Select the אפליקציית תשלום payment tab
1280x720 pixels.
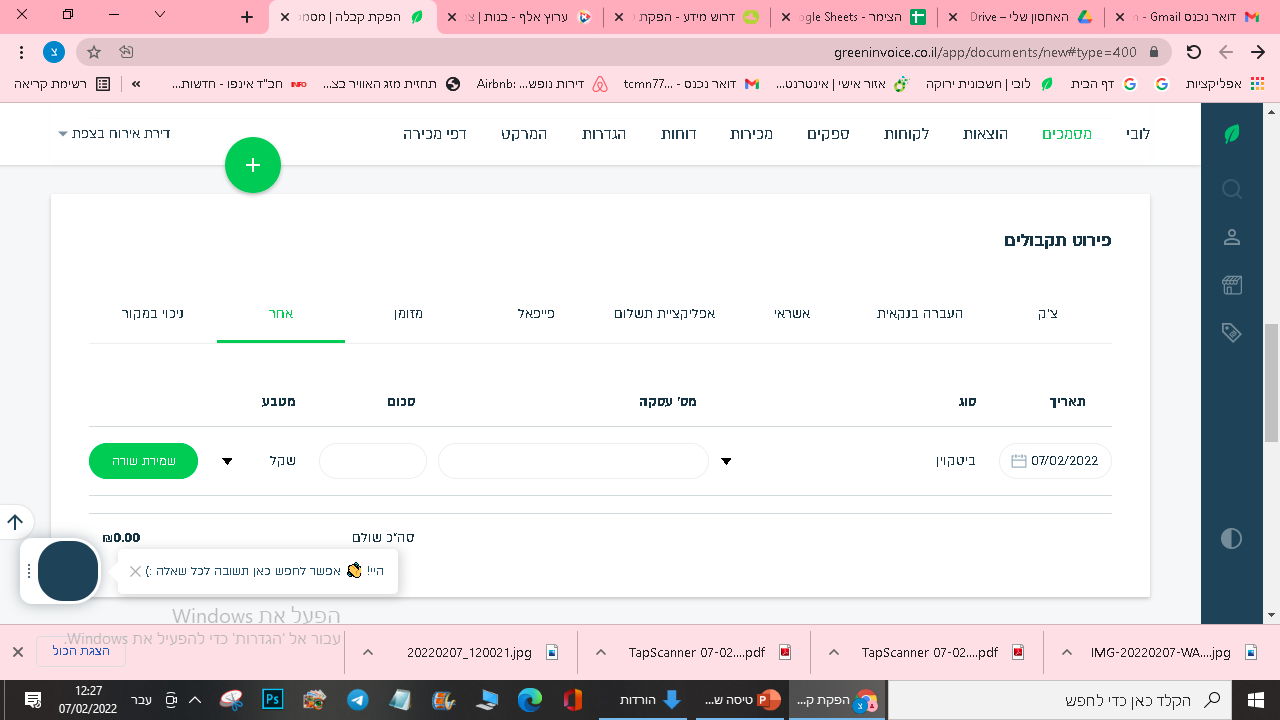[x=664, y=314]
